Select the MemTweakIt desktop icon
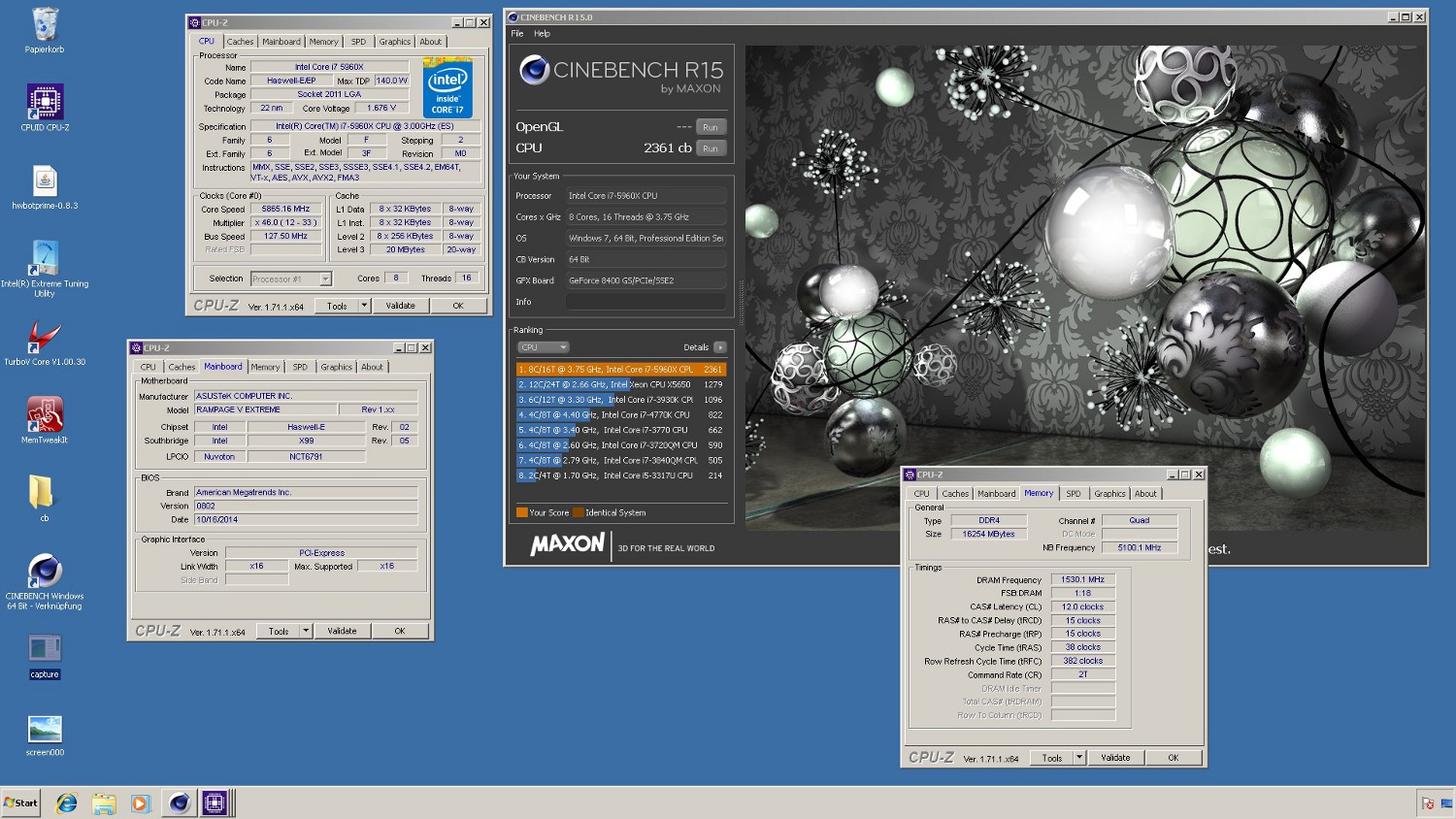The image size is (1456, 819). pyautogui.click(x=45, y=421)
